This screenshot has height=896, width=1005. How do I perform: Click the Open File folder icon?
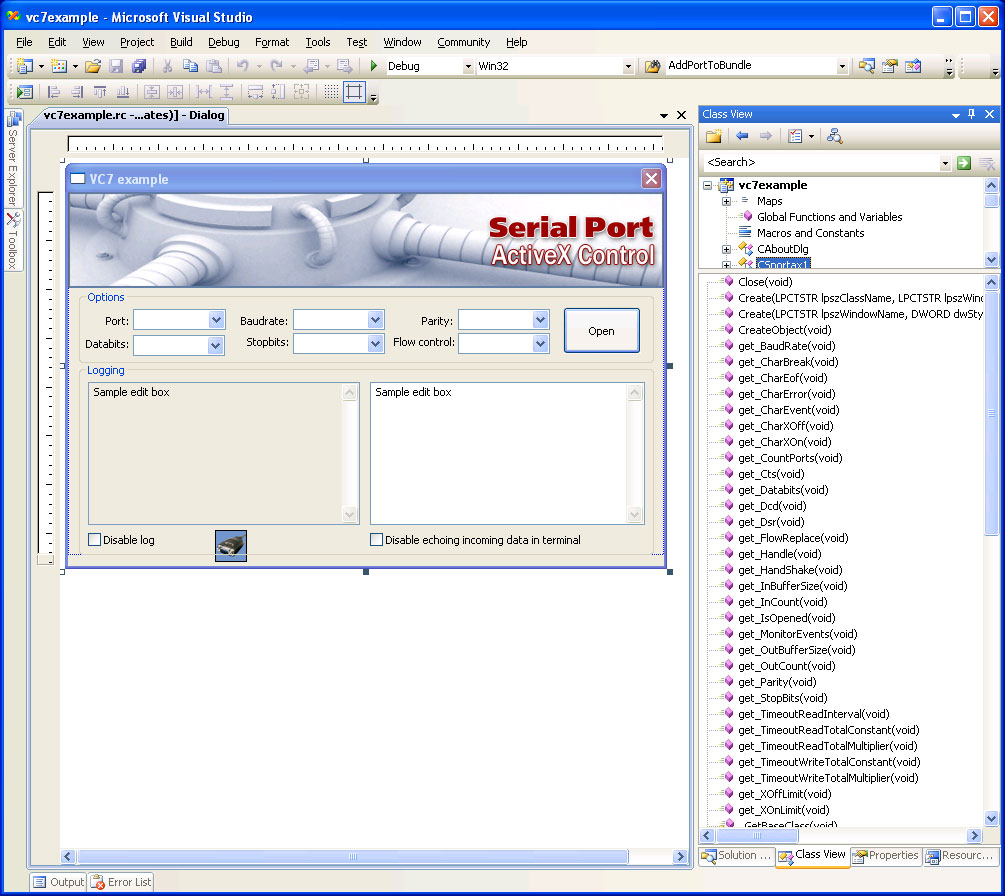click(x=93, y=65)
